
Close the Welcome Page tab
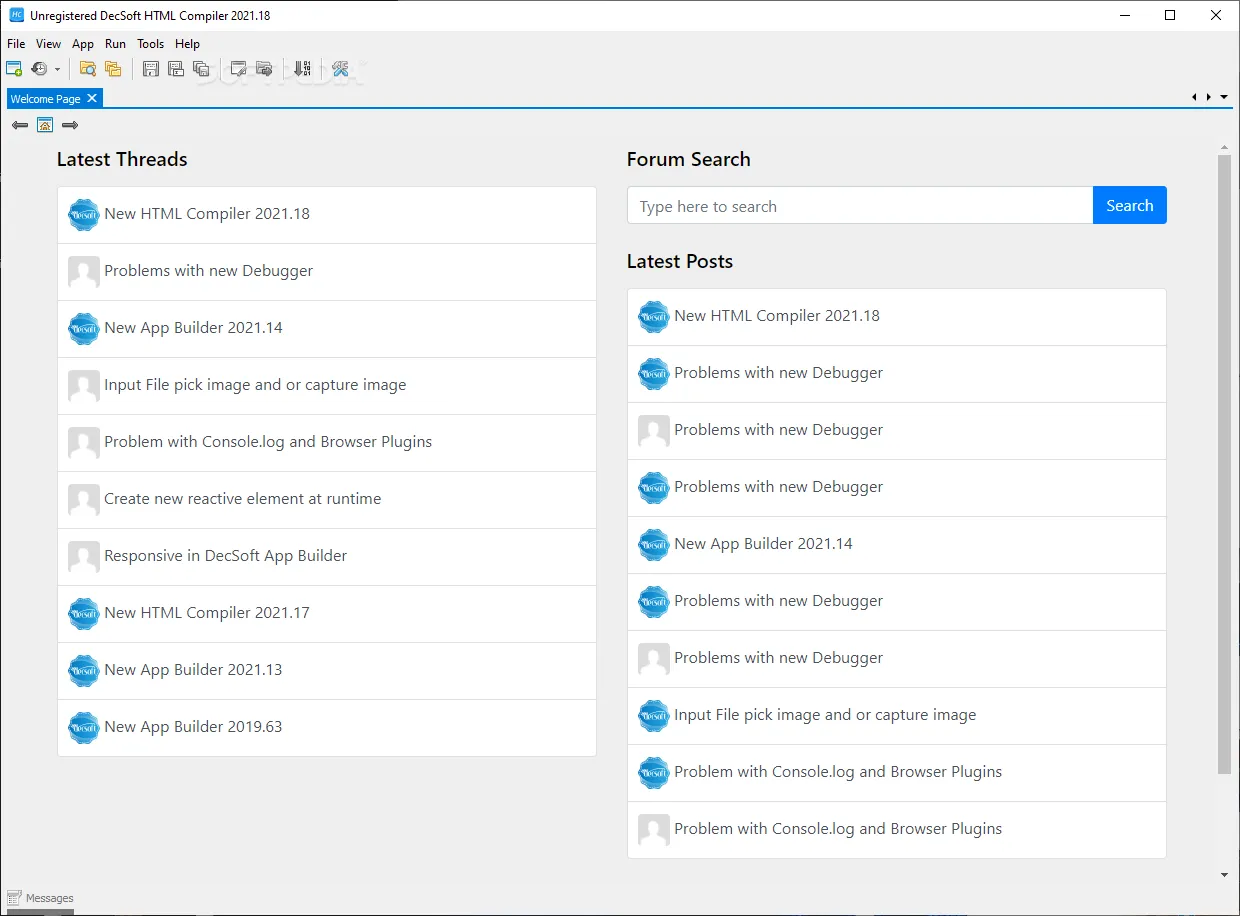pos(92,98)
